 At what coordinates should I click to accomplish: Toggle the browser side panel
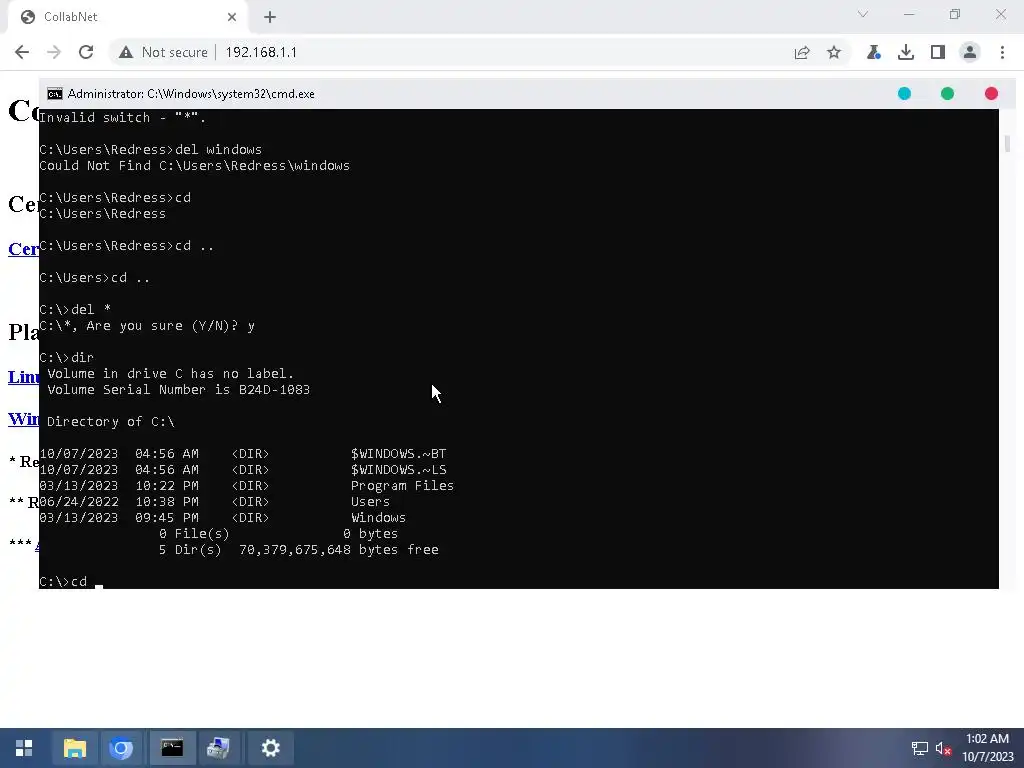point(938,52)
